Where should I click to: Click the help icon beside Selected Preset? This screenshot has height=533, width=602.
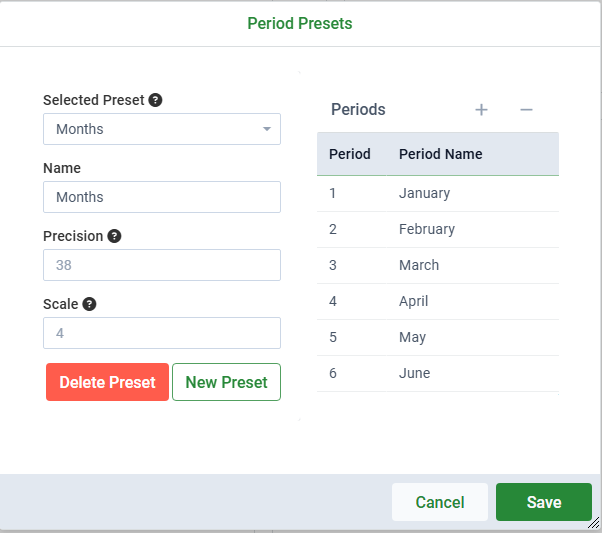pyautogui.click(x=155, y=100)
